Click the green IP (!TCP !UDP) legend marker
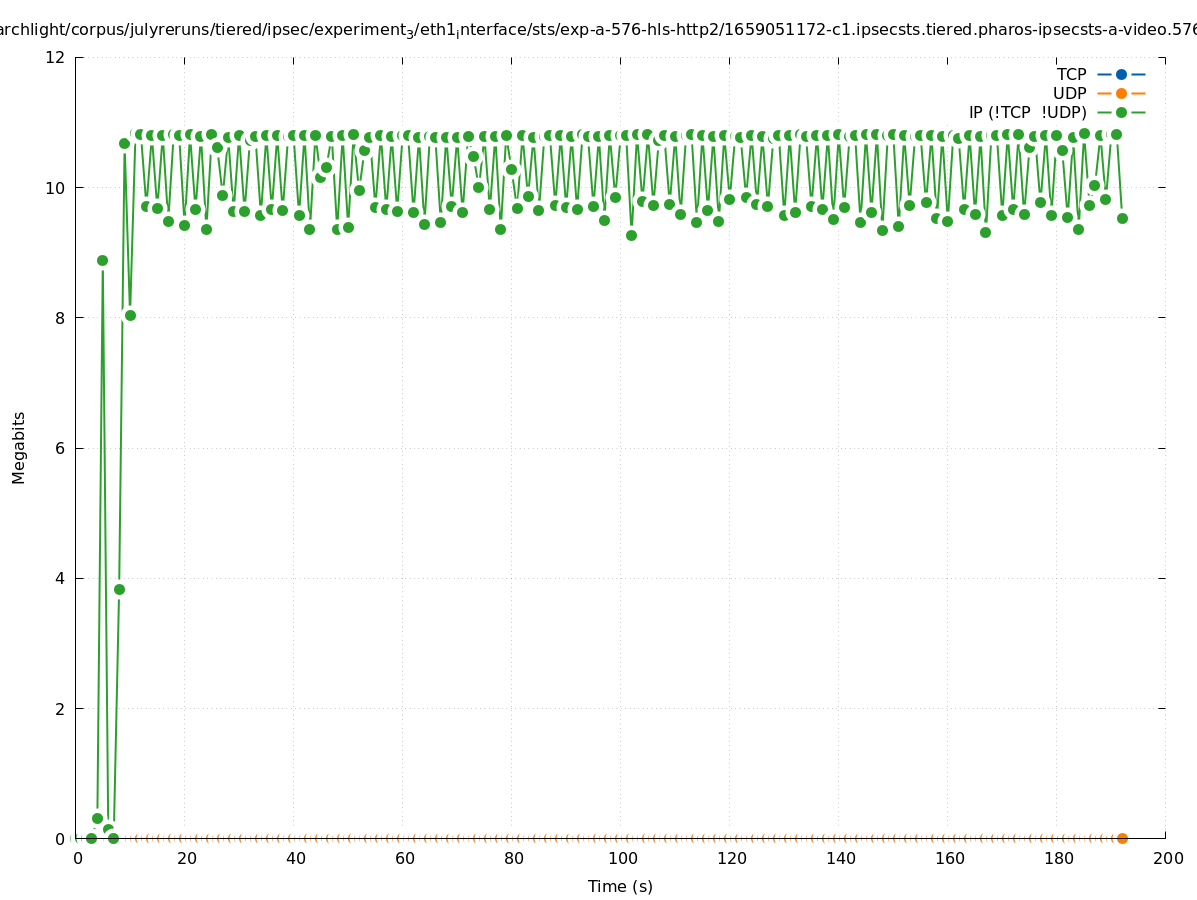 pos(1121,113)
